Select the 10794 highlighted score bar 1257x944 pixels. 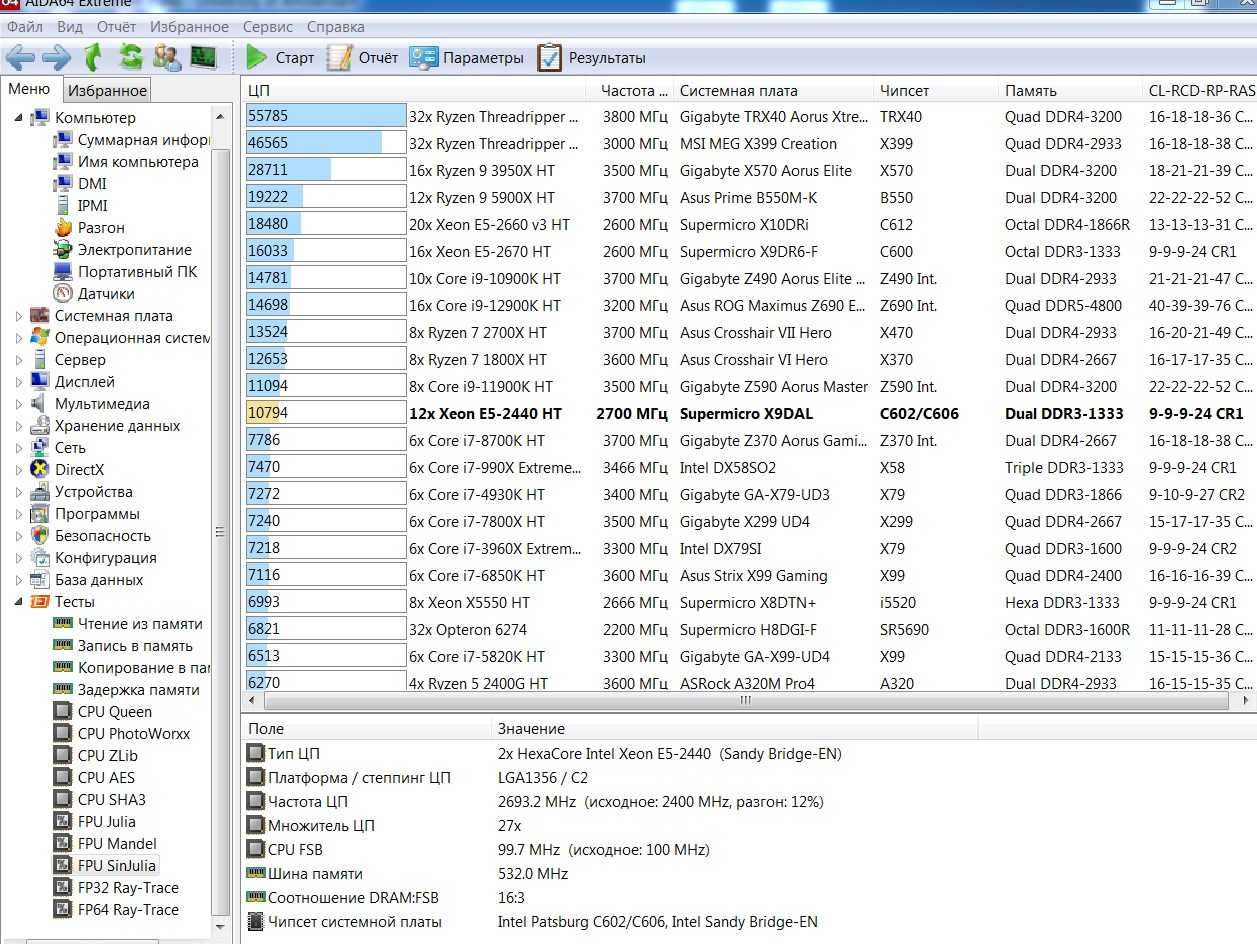(x=326, y=414)
